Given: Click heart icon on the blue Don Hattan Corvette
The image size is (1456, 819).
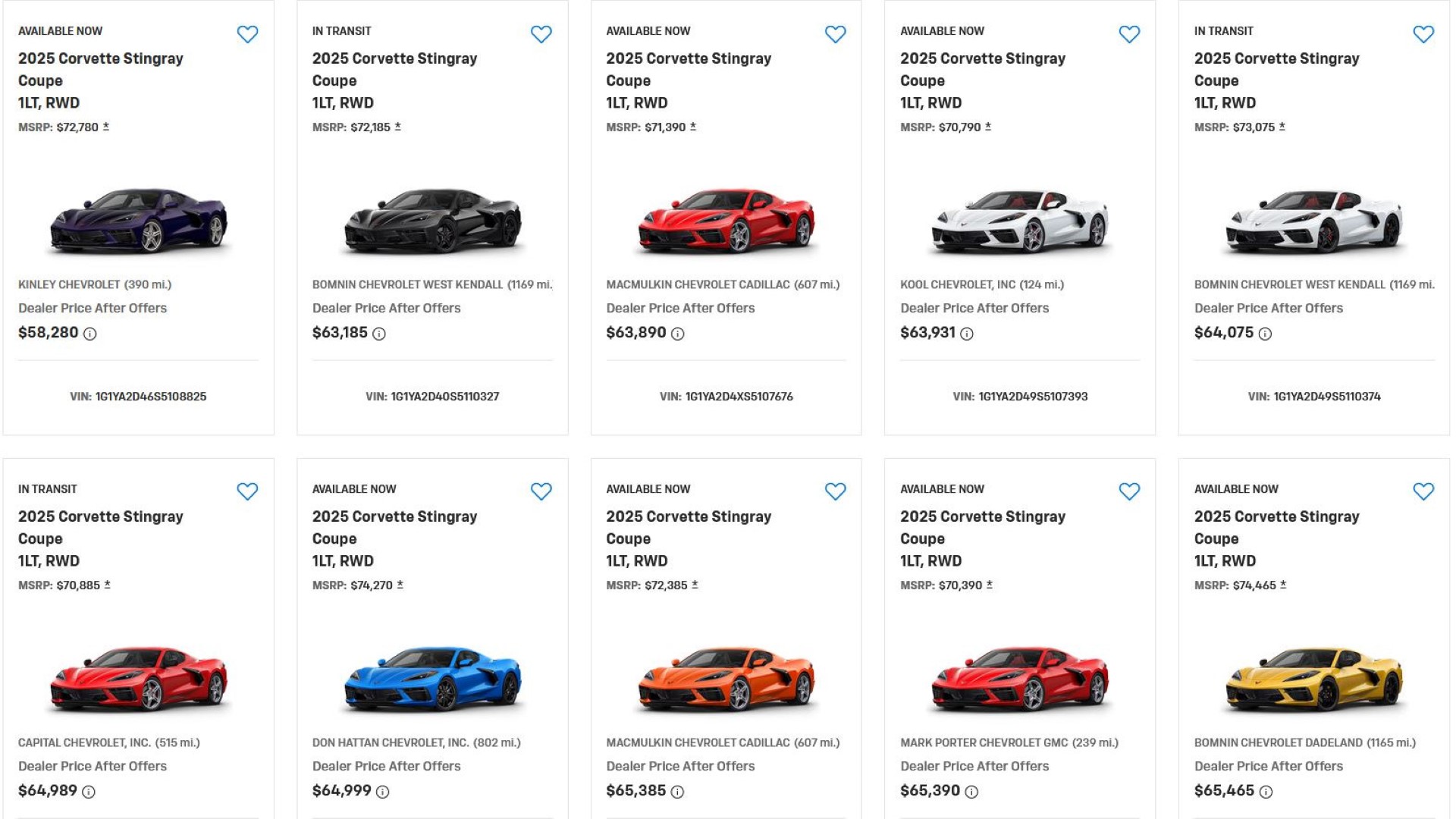Looking at the screenshot, I should [x=541, y=491].
